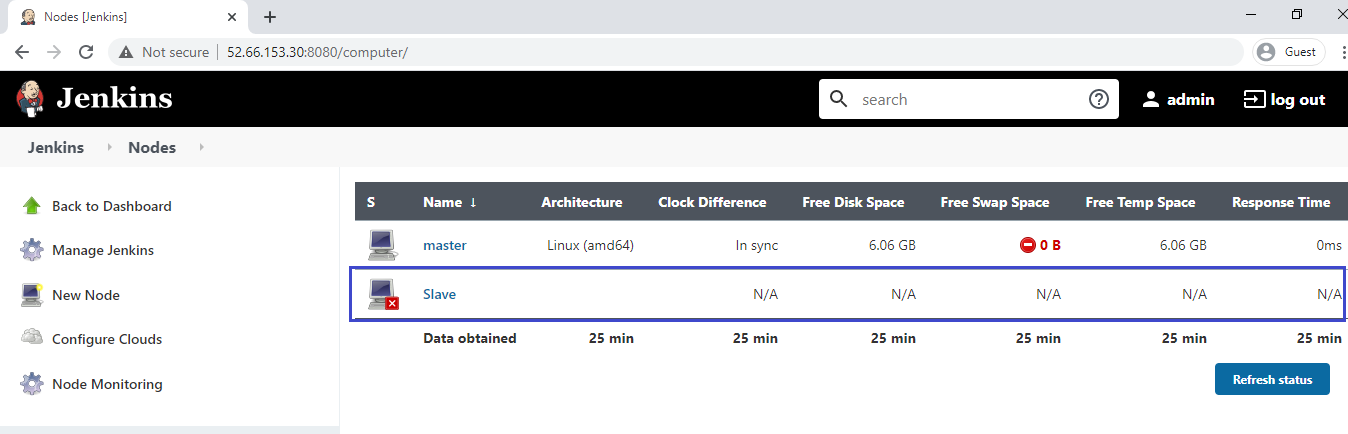Click the browser address bar URL
Image resolution: width=1348 pixels, height=434 pixels.
317,52
